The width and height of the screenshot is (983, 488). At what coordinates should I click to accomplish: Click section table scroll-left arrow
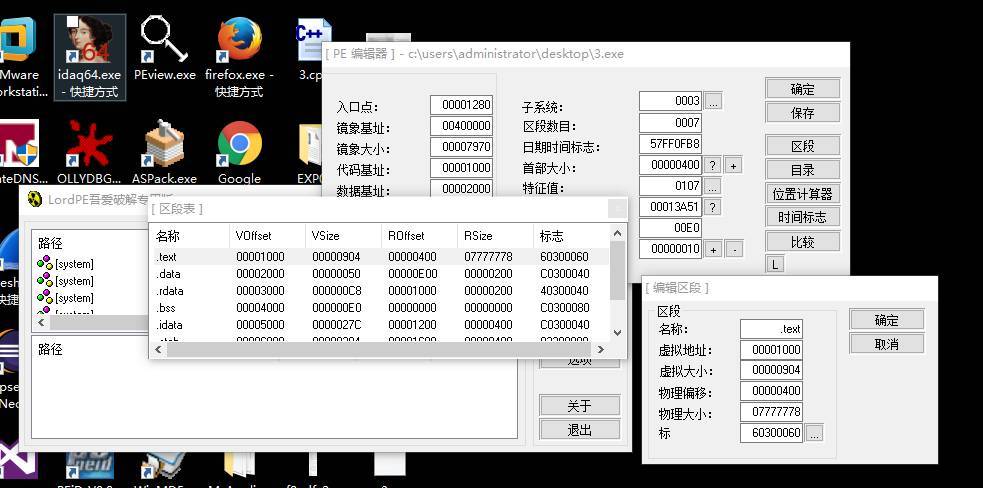pos(159,349)
